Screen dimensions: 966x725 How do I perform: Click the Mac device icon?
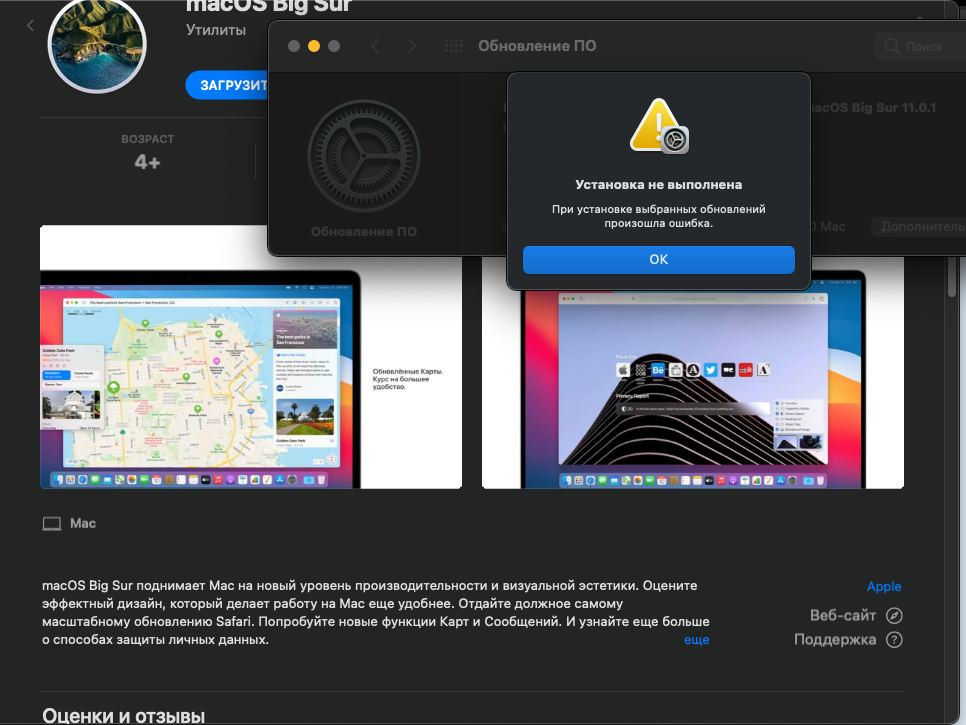click(x=52, y=524)
